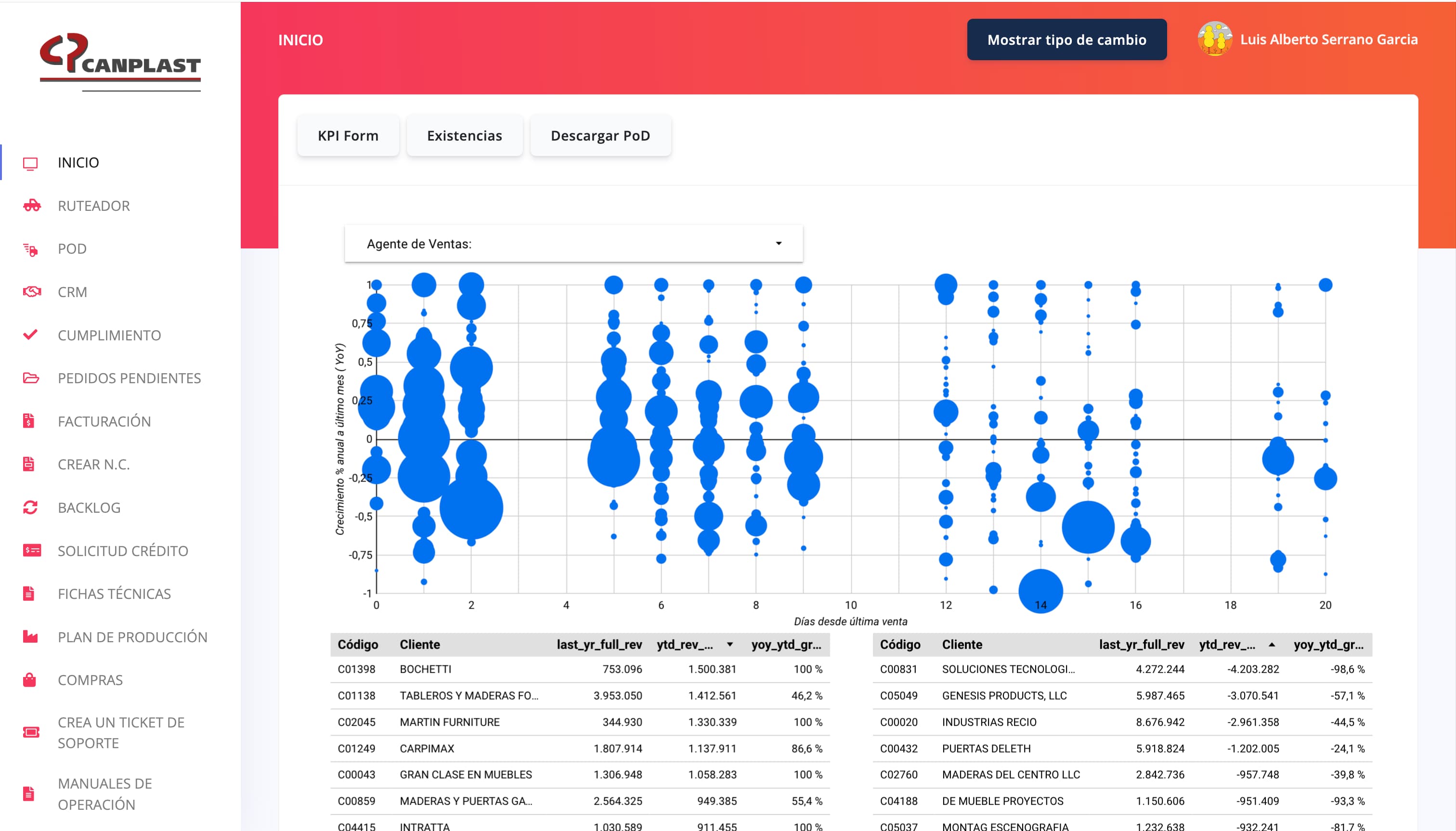Sort right table by ytd_rev ascending arrow
The height and width of the screenshot is (831, 1456).
pos(1272,644)
